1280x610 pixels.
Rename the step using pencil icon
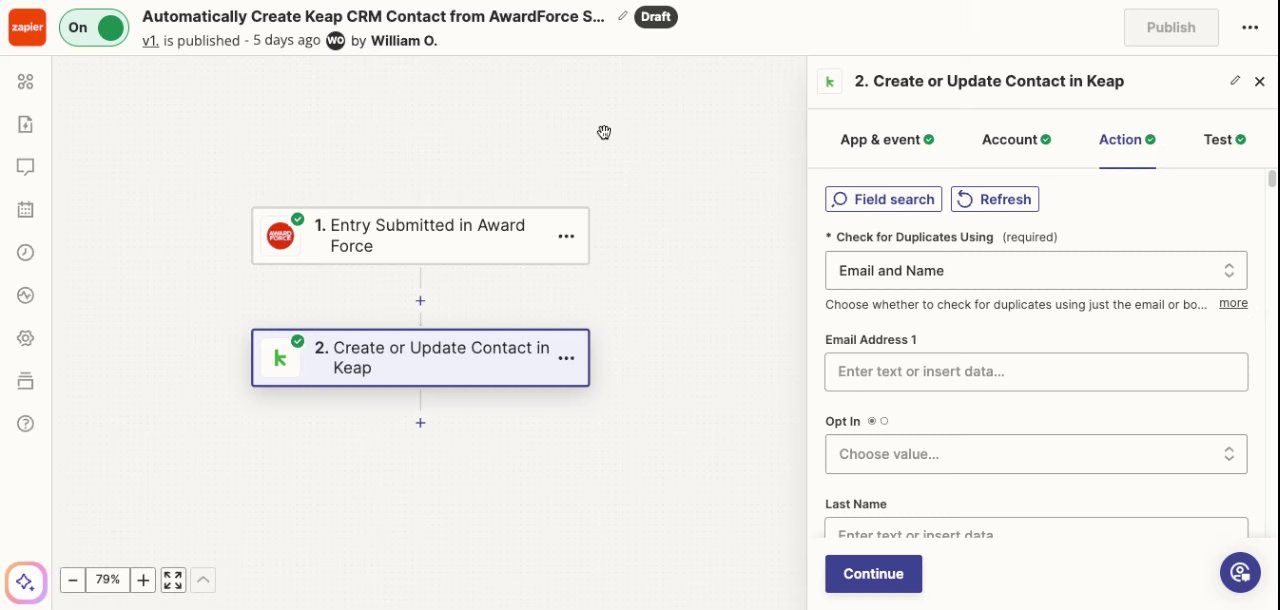click(1235, 81)
